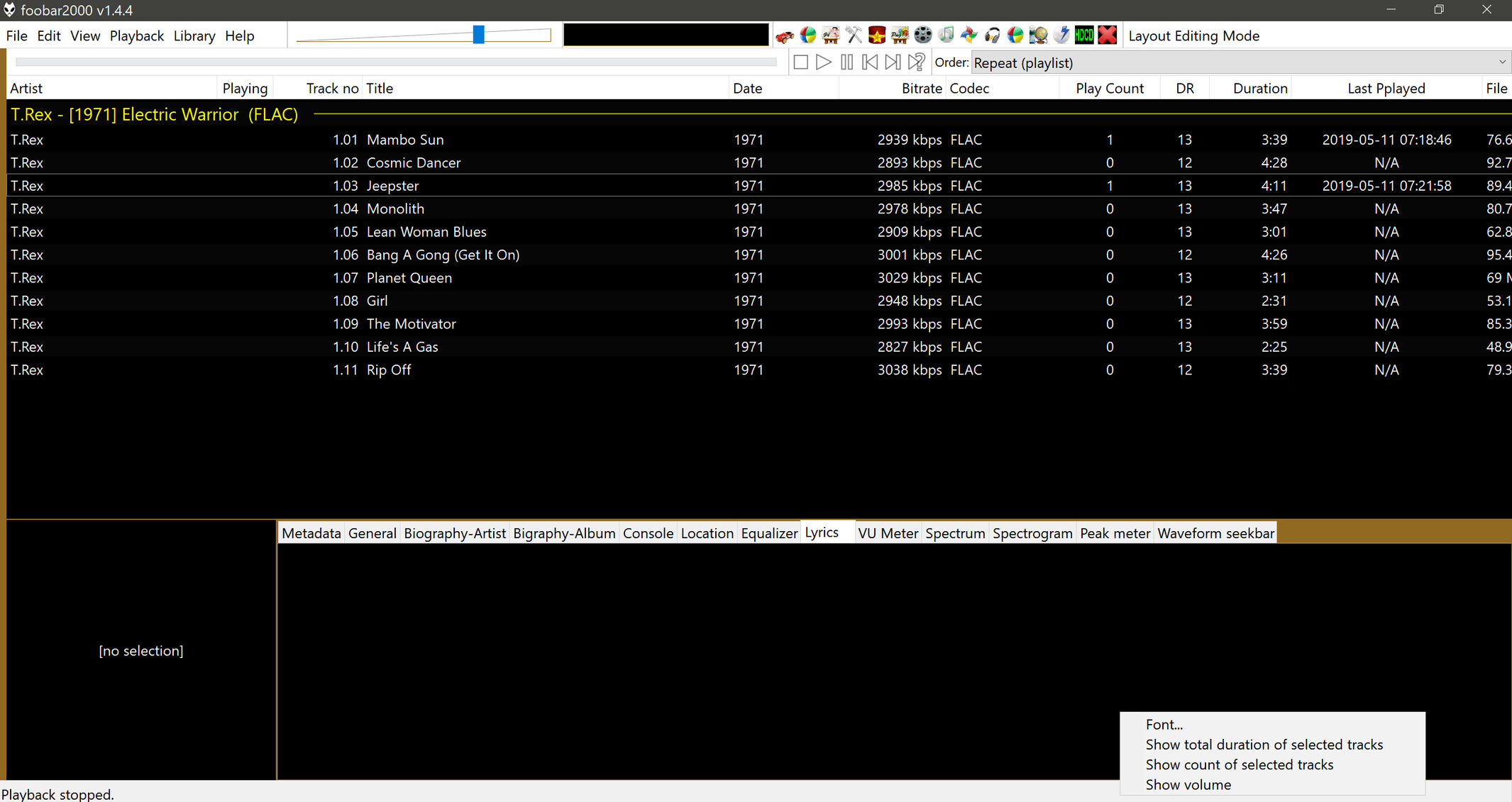Screen dimensions: 1512x802
Task: Open the Help menu
Action: point(240,36)
